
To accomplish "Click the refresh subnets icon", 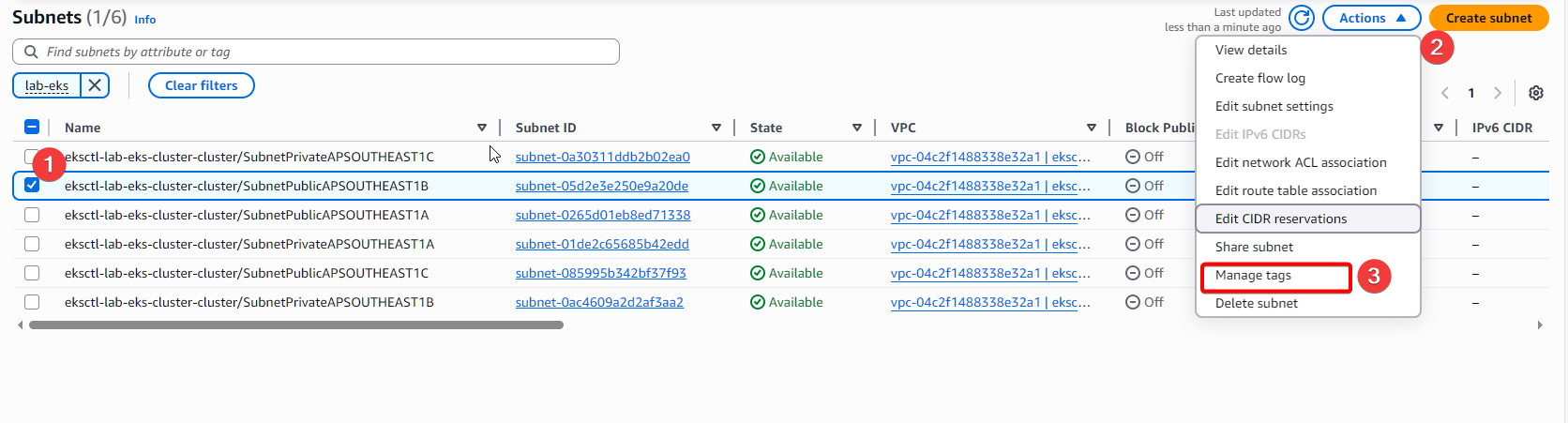I will [x=1301, y=18].
